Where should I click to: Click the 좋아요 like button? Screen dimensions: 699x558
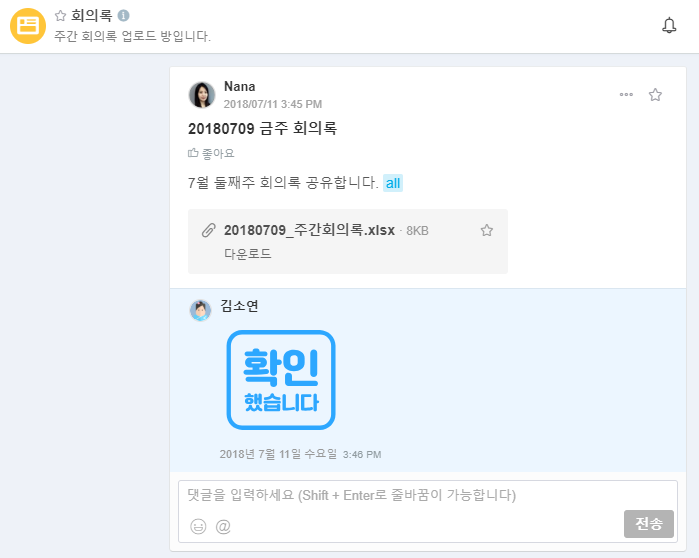[x=211, y=153]
